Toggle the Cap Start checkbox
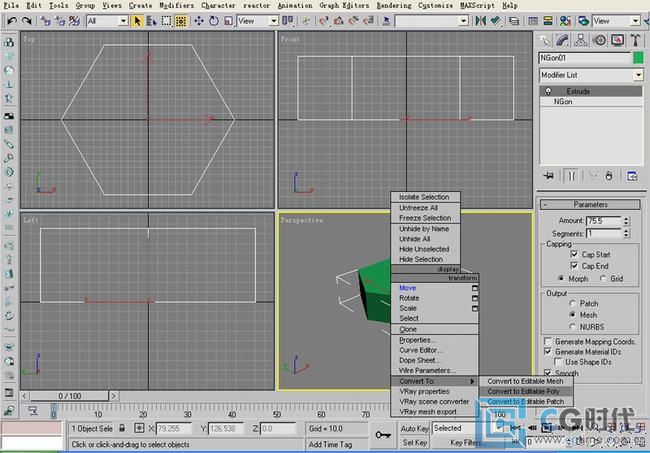650x453 pixels. (574, 254)
